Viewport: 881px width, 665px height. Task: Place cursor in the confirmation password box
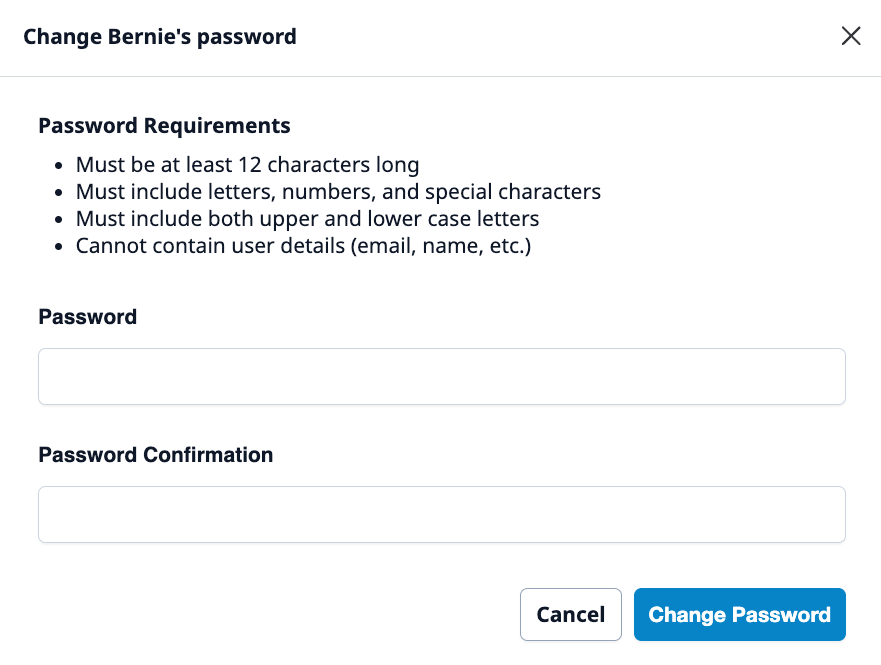tap(441, 514)
